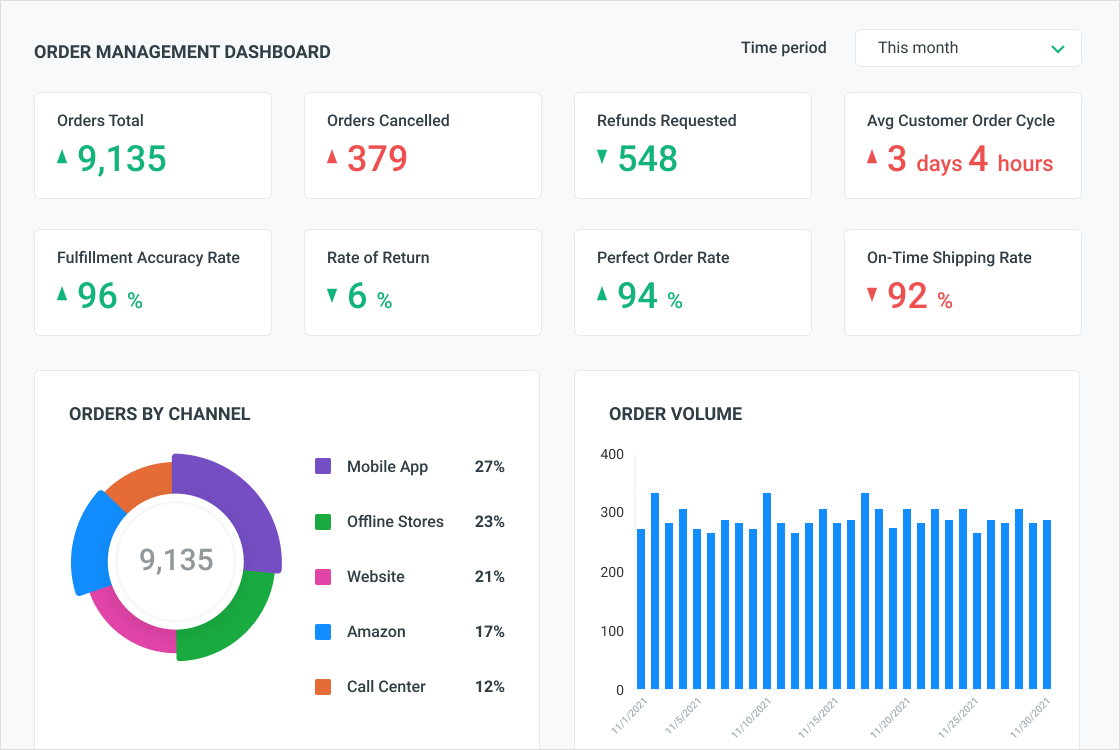Click the green down arrow beside Refunds Requested
Viewport: 1120px width, 750px height.
pos(602,157)
